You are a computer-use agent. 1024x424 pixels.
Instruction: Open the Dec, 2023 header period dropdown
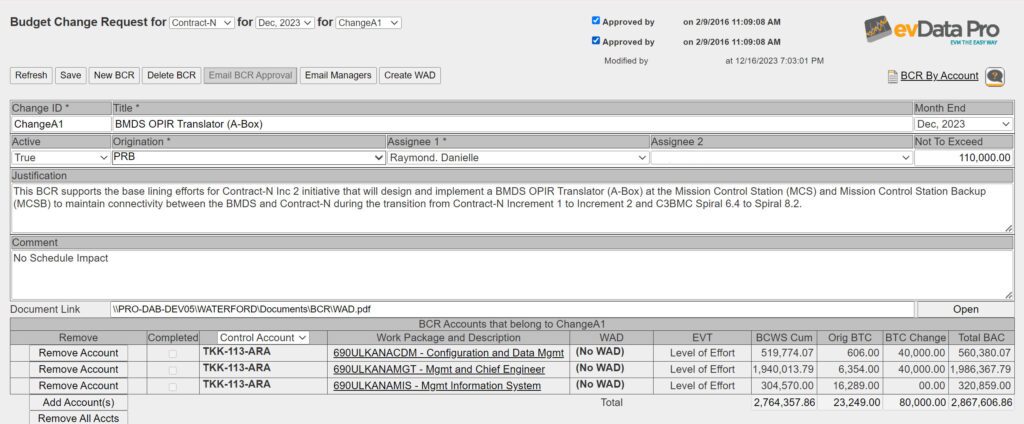pyautogui.click(x=285, y=23)
